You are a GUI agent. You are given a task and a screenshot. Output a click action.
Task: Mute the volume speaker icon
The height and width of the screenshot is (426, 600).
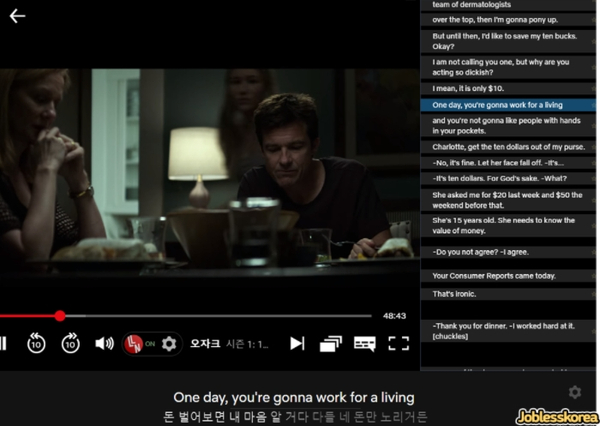coord(104,343)
